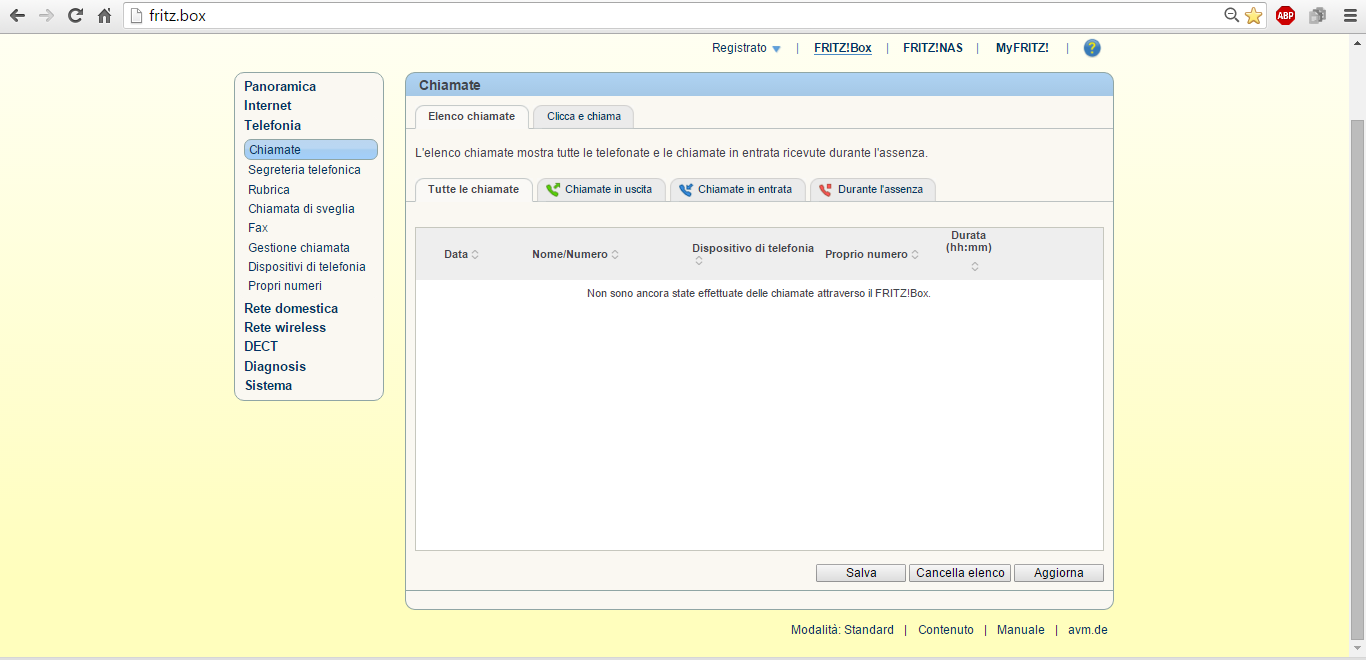This screenshot has height=660, width=1366.
Task: Click the zoom magnifier icon in address bar
Action: [1232, 15]
